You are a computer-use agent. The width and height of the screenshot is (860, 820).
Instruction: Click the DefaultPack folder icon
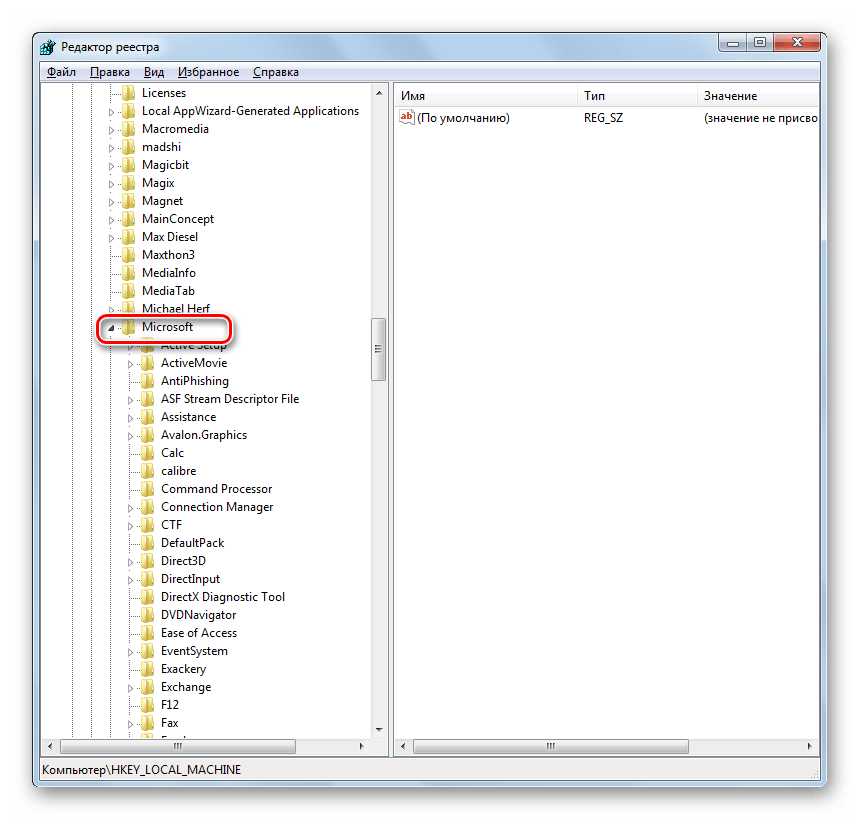coord(148,543)
